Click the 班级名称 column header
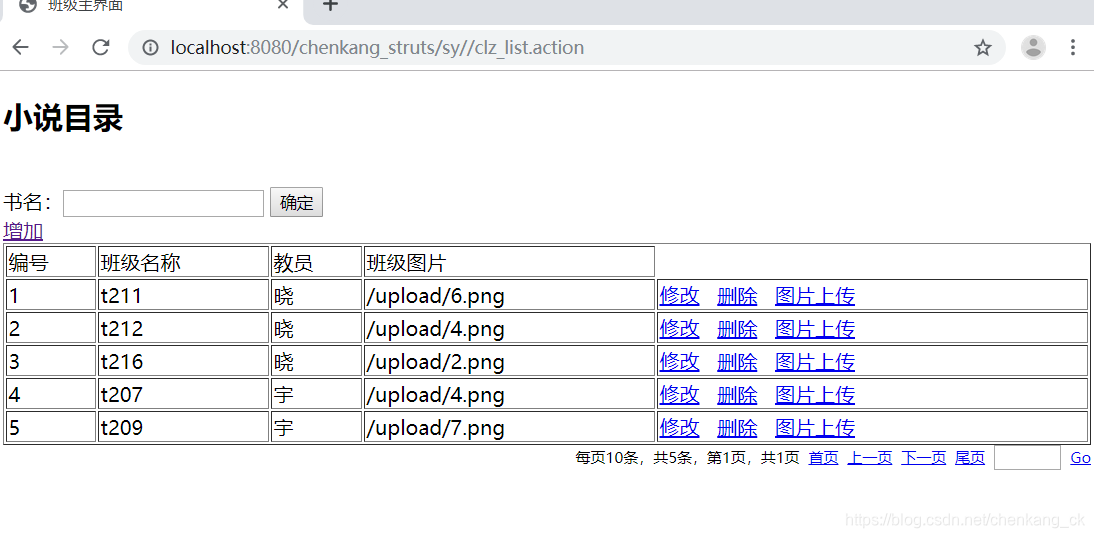 183,262
